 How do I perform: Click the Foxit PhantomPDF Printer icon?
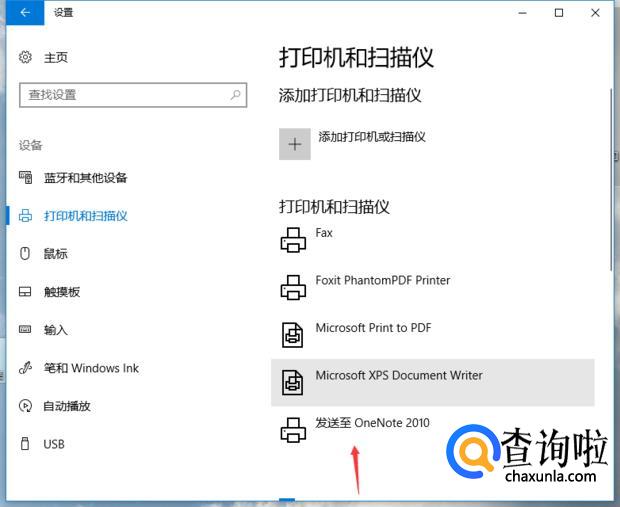click(x=293, y=288)
